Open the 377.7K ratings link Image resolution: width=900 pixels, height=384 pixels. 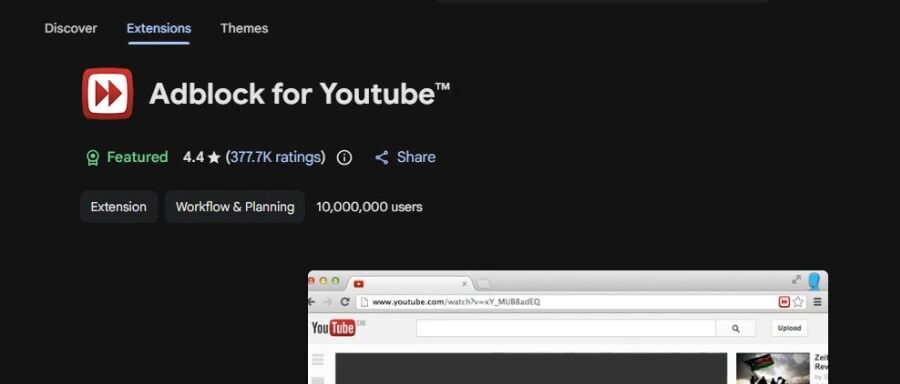[275, 157]
